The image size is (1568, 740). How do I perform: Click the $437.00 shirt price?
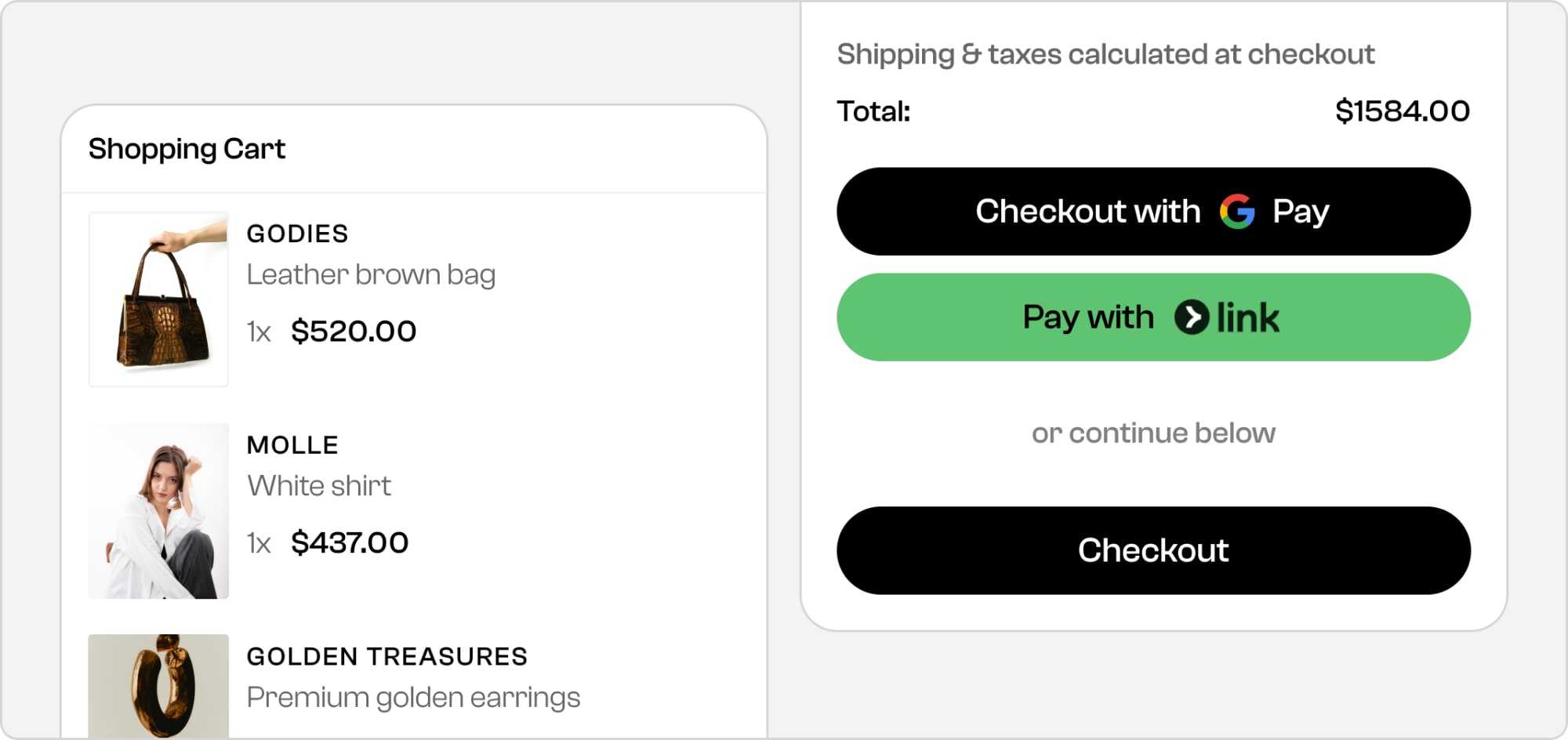click(350, 543)
